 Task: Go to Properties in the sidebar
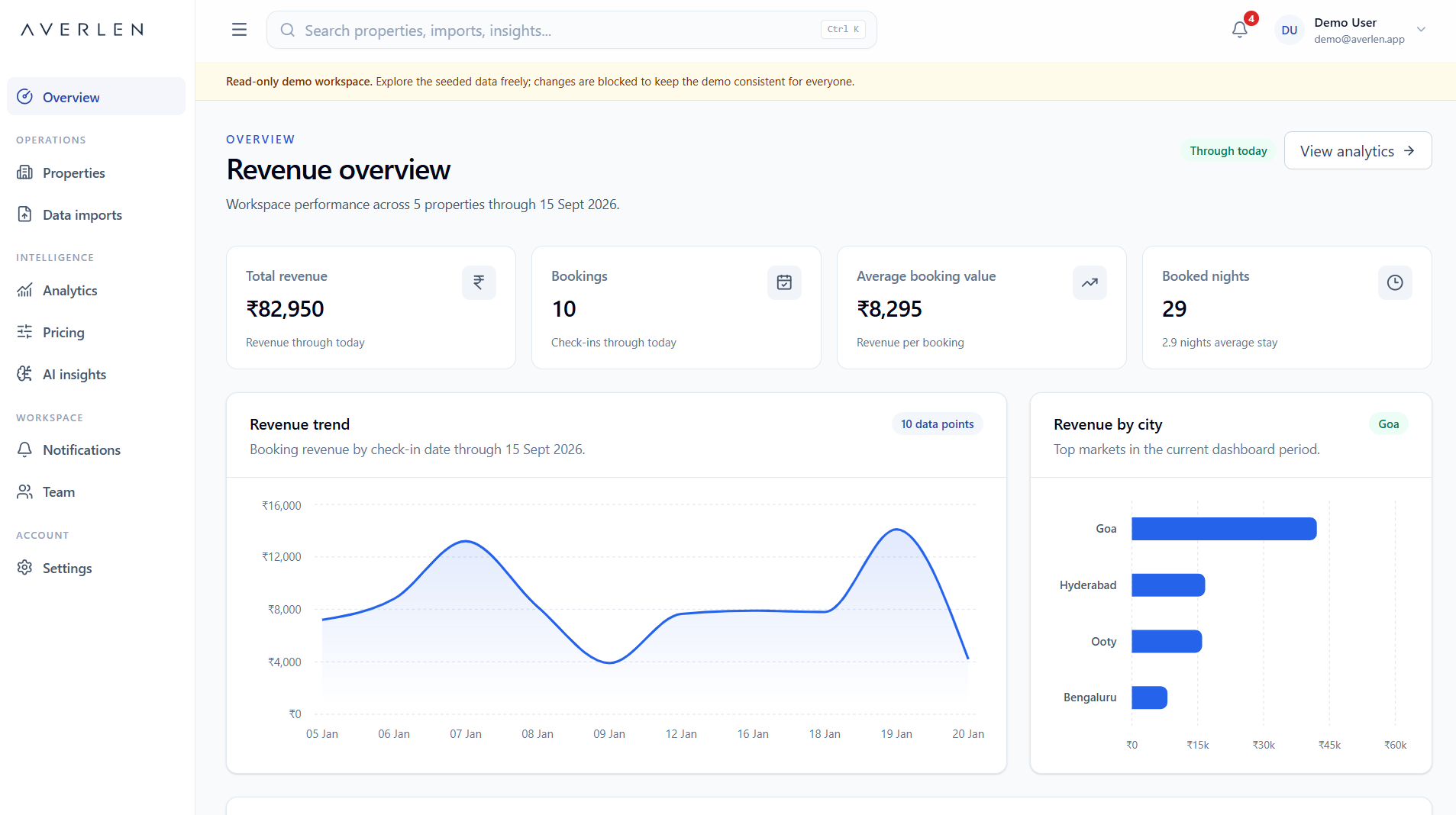pos(96,172)
